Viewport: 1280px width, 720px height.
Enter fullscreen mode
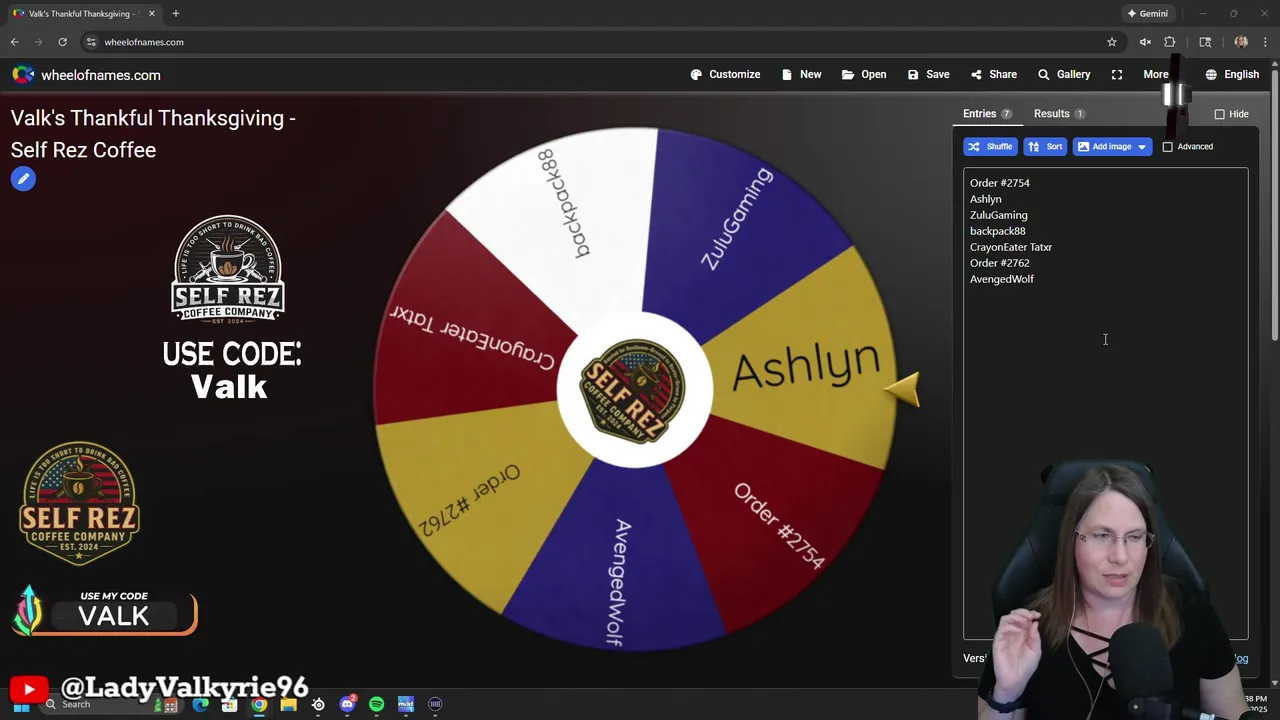pos(1117,74)
